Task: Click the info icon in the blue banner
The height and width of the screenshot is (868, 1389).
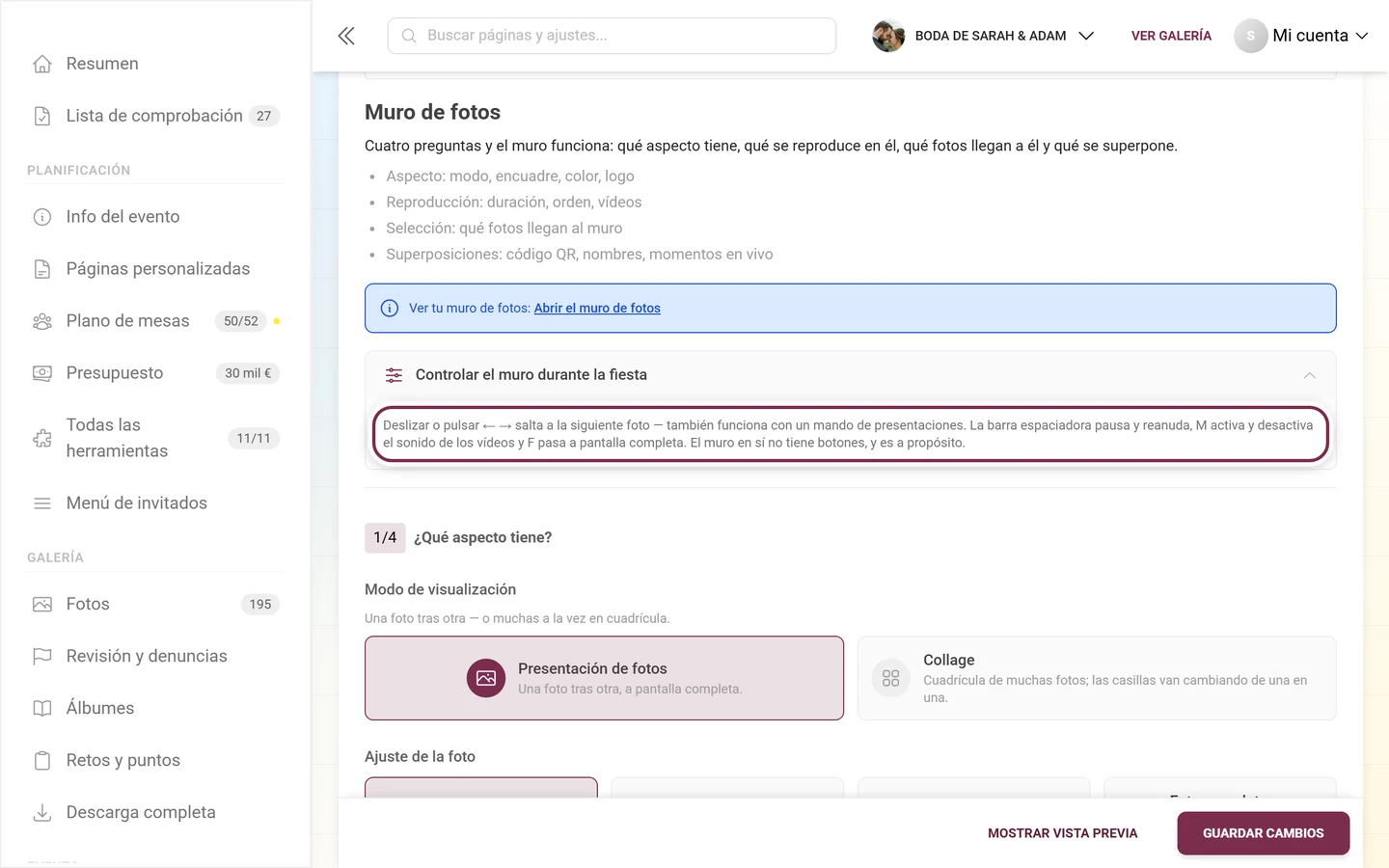Action: (x=390, y=309)
